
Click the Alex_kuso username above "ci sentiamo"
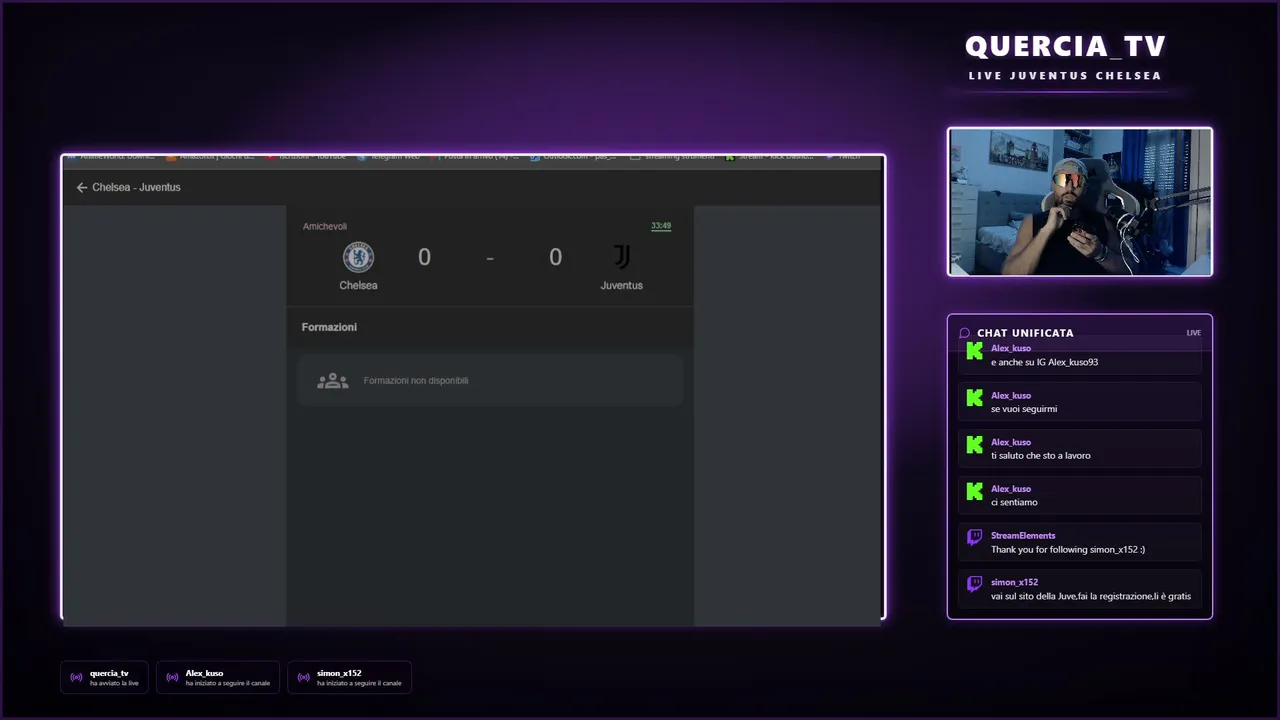coord(1011,489)
